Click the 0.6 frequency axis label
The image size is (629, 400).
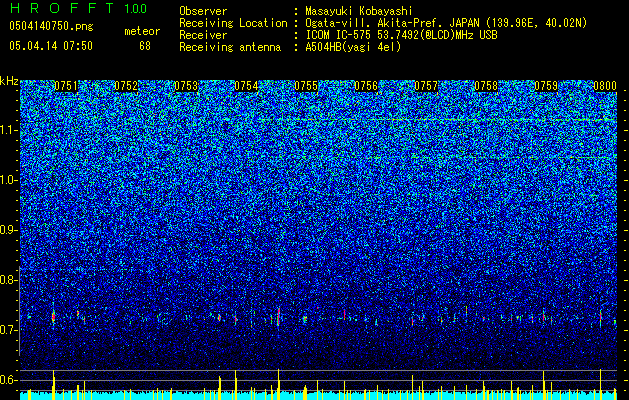[x=8, y=380]
